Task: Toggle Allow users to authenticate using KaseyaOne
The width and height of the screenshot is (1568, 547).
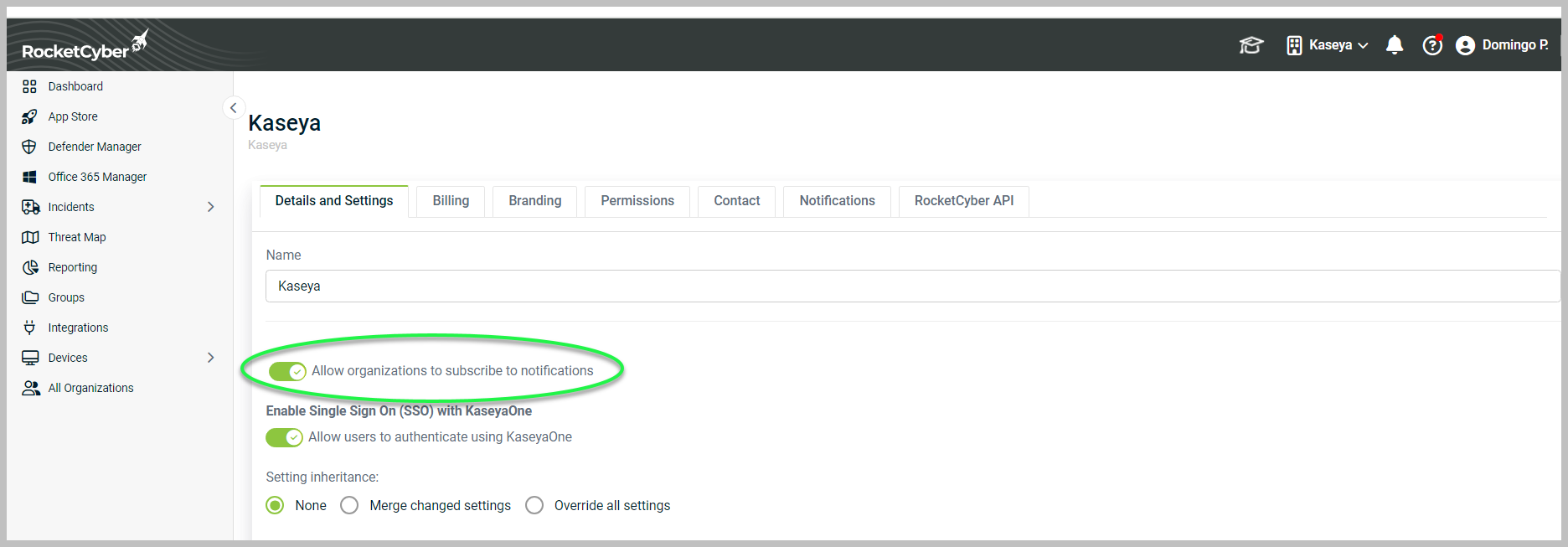Action: tap(284, 437)
